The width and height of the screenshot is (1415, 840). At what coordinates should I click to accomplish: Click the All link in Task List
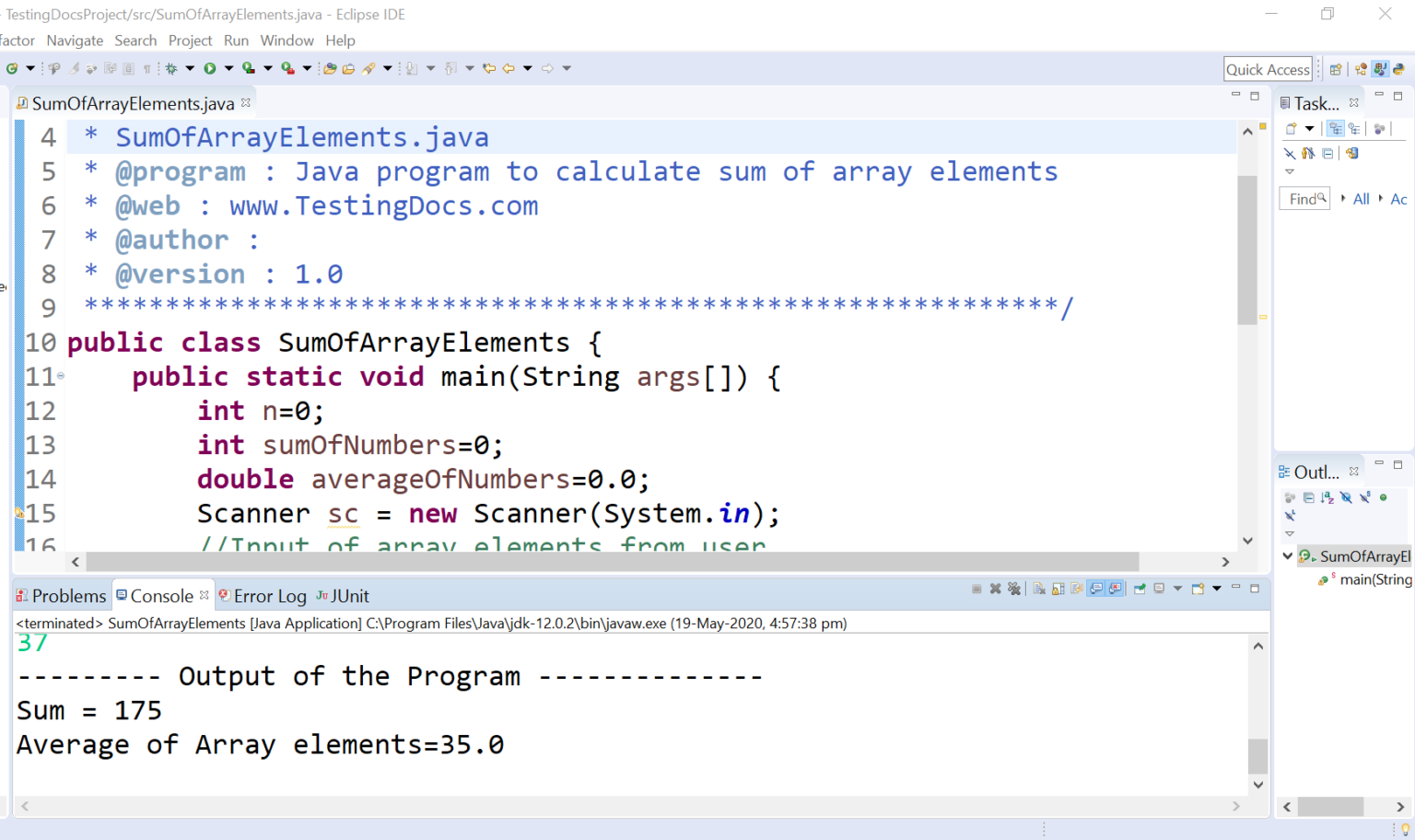1361,199
